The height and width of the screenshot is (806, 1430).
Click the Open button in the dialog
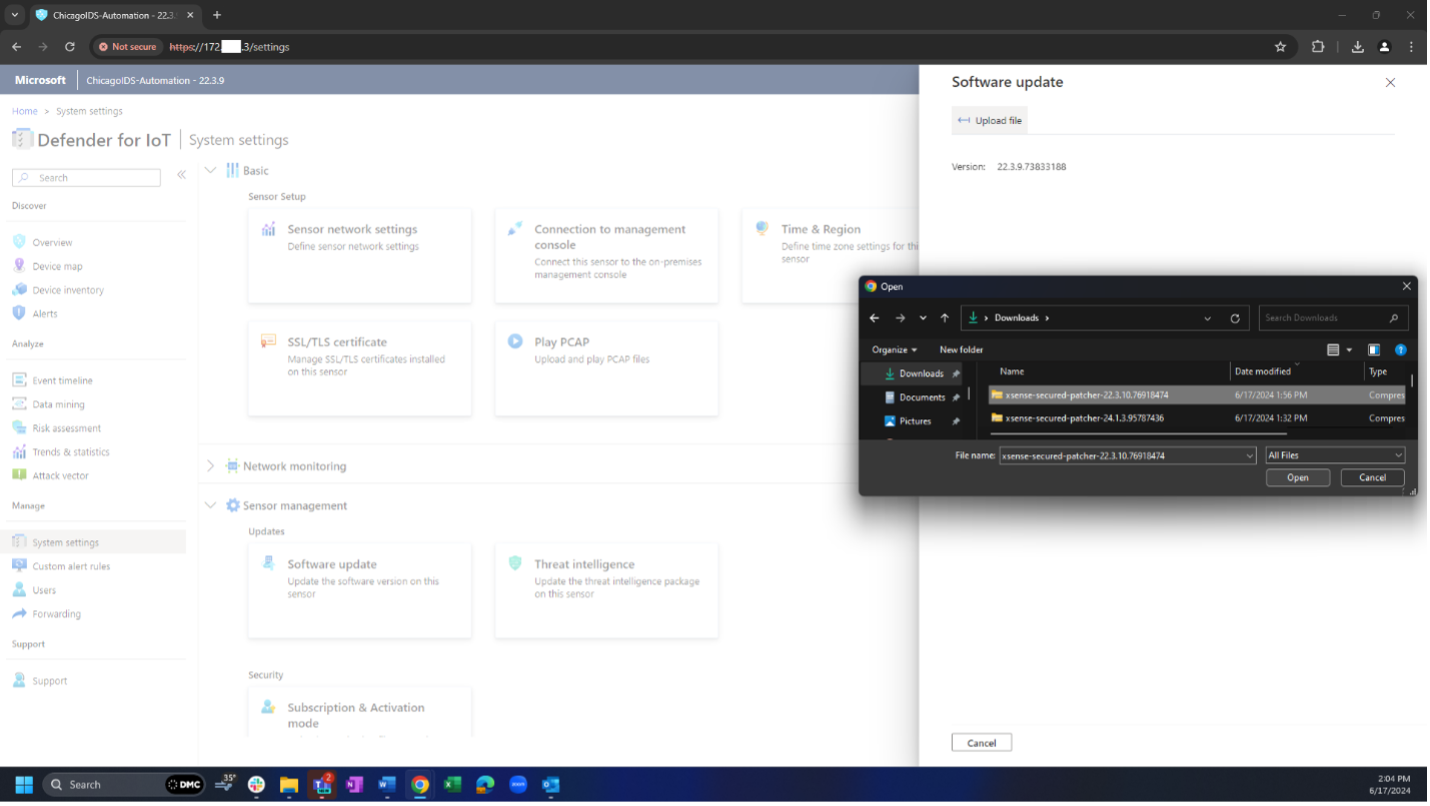click(x=1298, y=478)
